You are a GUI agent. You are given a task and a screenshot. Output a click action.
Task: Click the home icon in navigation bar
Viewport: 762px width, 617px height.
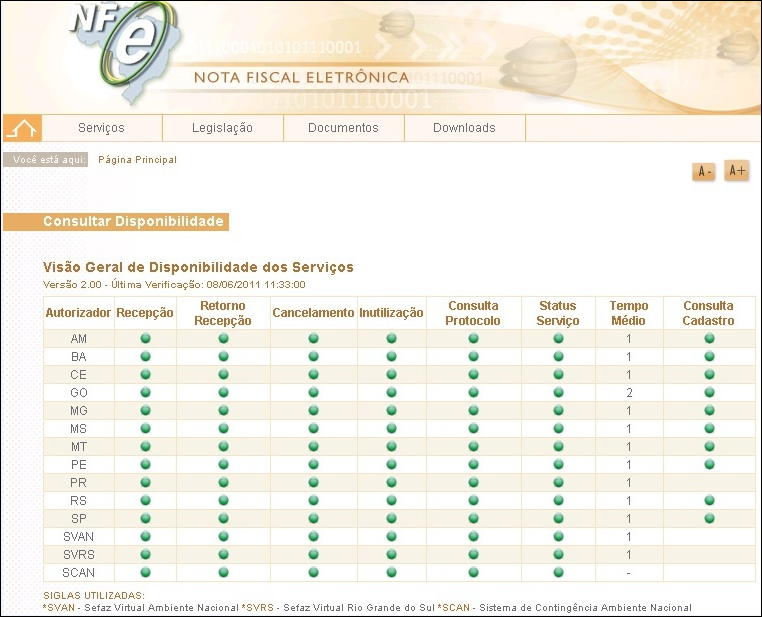[22, 128]
